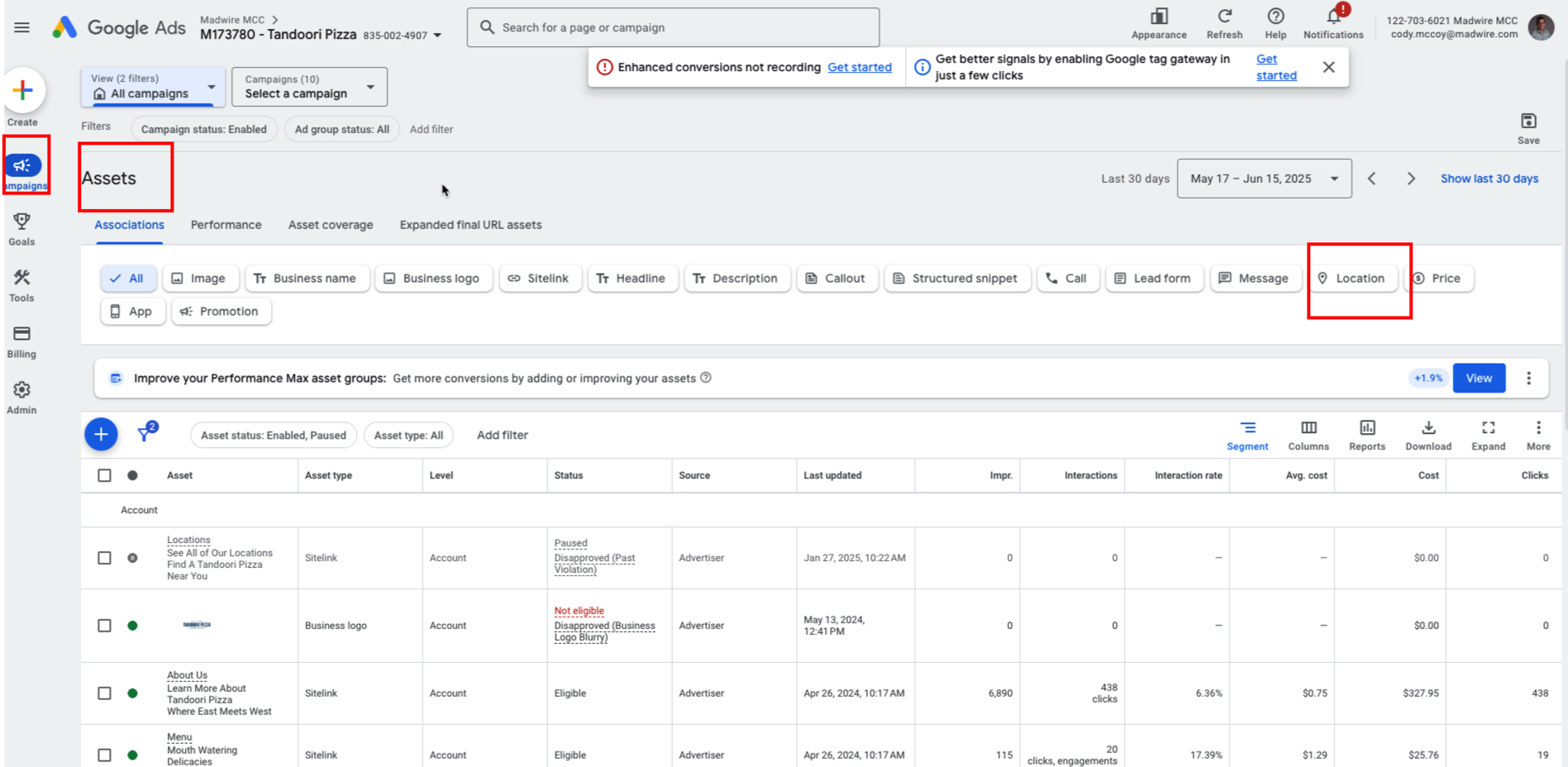Viewport: 1568px width, 767px height.
Task: Expand the table to full screen
Action: (1489, 435)
